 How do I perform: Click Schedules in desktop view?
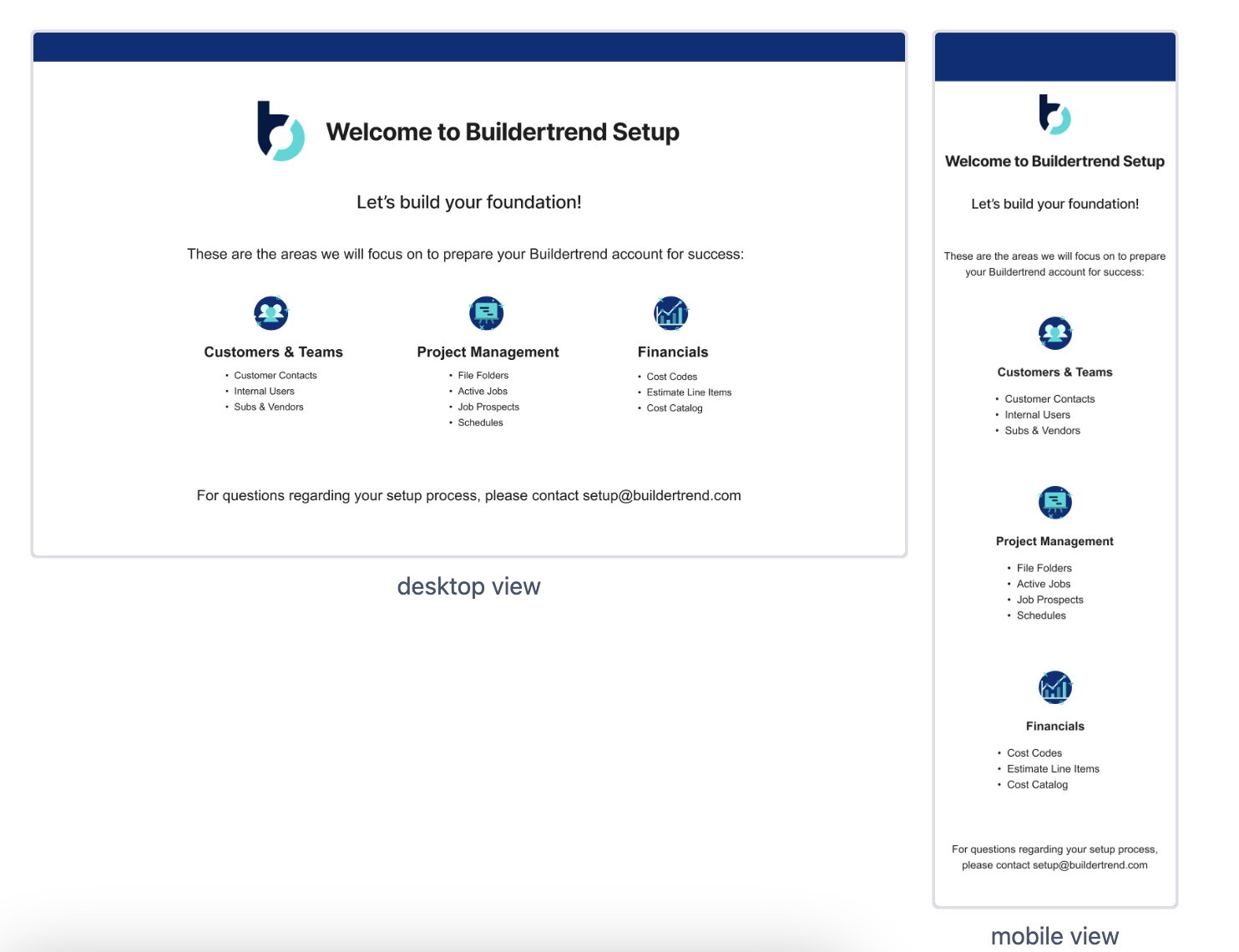pyautogui.click(x=480, y=423)
